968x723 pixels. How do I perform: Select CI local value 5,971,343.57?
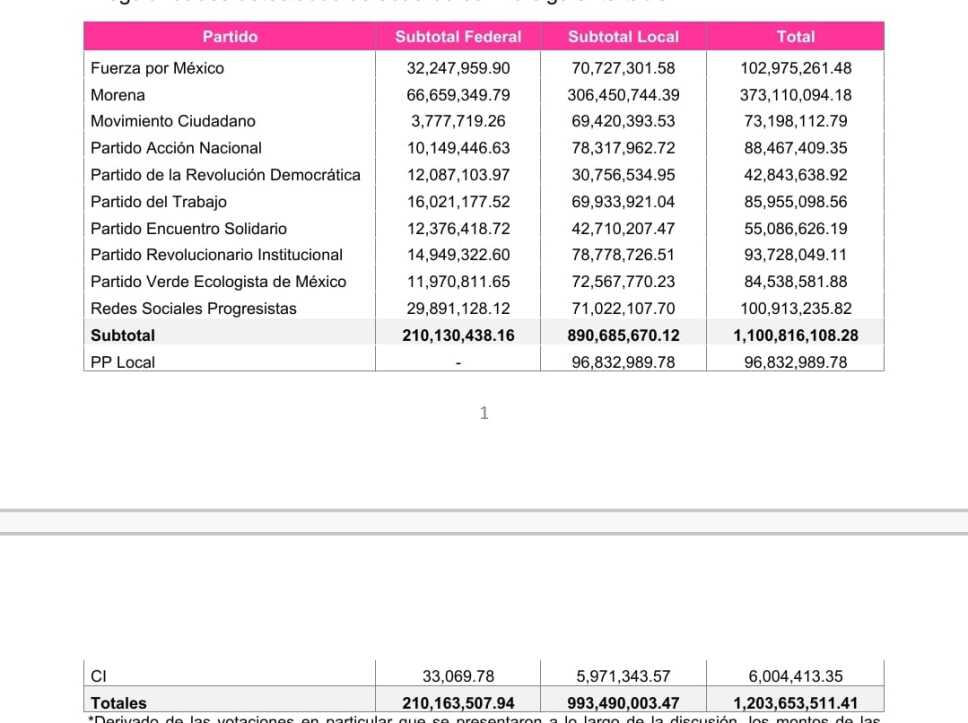[624, 676]
